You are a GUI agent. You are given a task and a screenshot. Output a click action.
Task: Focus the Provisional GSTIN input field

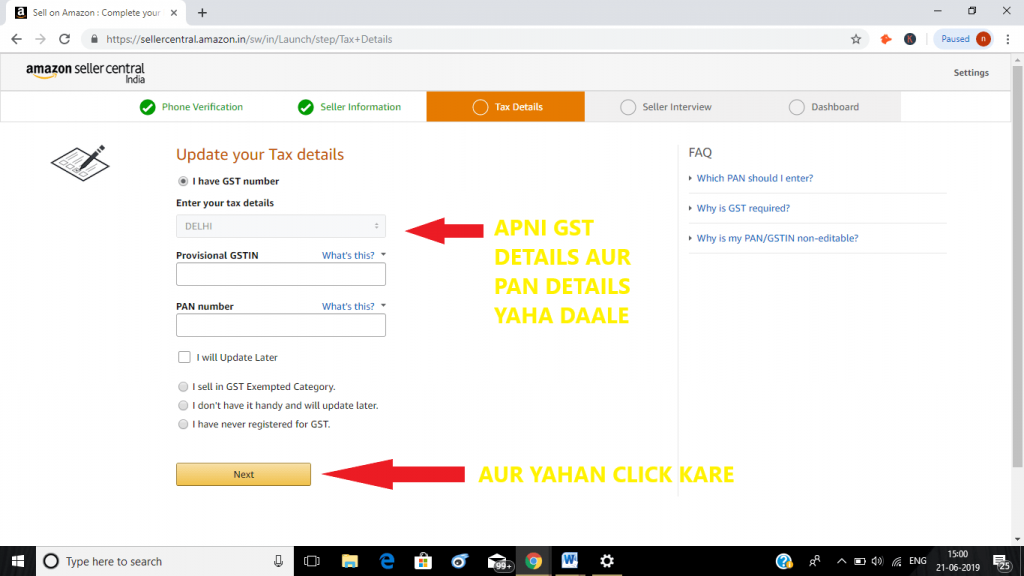coord(281,274)
